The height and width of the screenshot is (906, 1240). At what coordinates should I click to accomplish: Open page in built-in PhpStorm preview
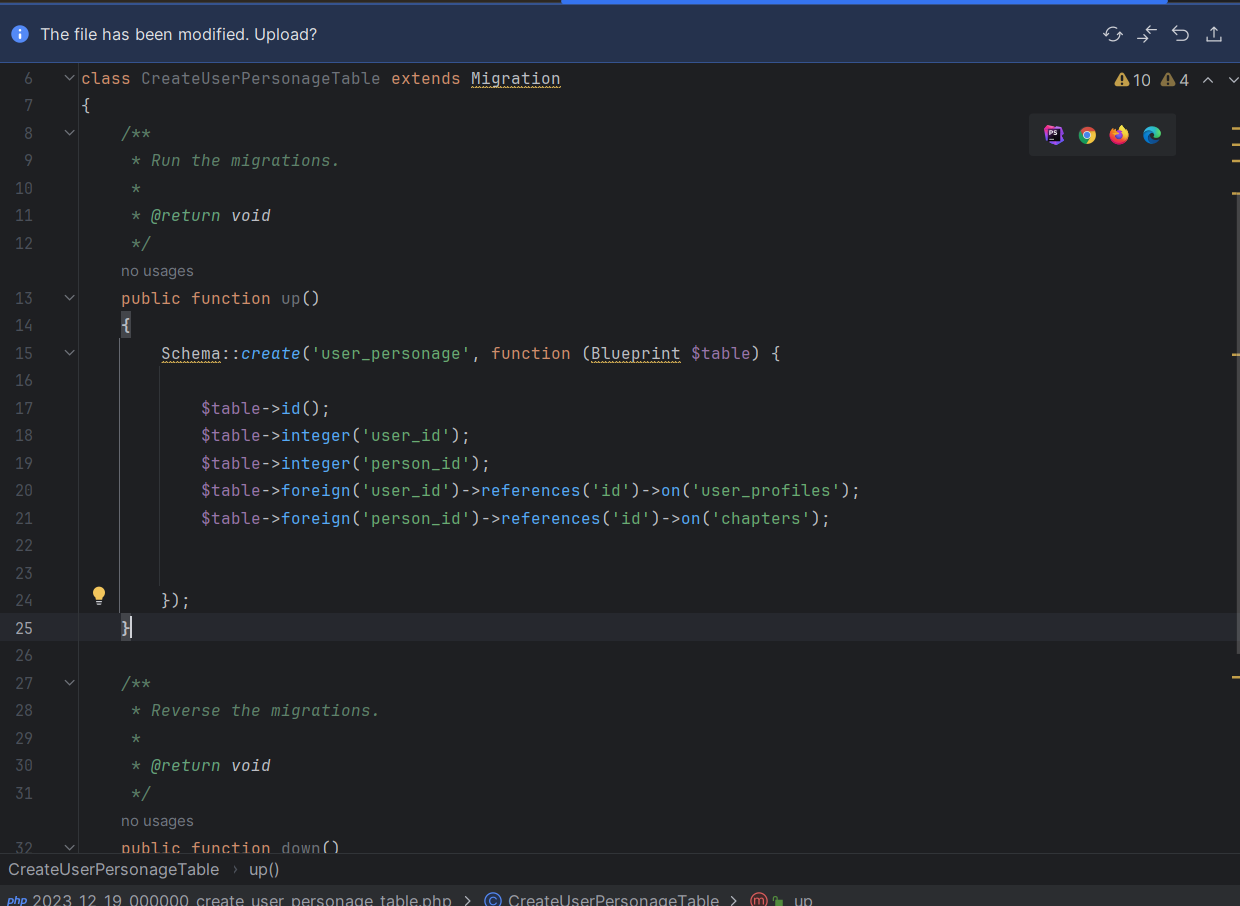pyautogui.click(x=1054, y=135)
